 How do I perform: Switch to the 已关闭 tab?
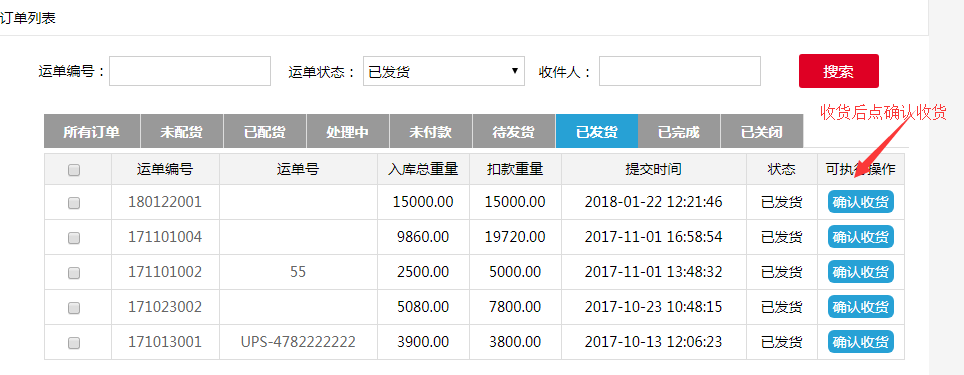click(762, 132)
